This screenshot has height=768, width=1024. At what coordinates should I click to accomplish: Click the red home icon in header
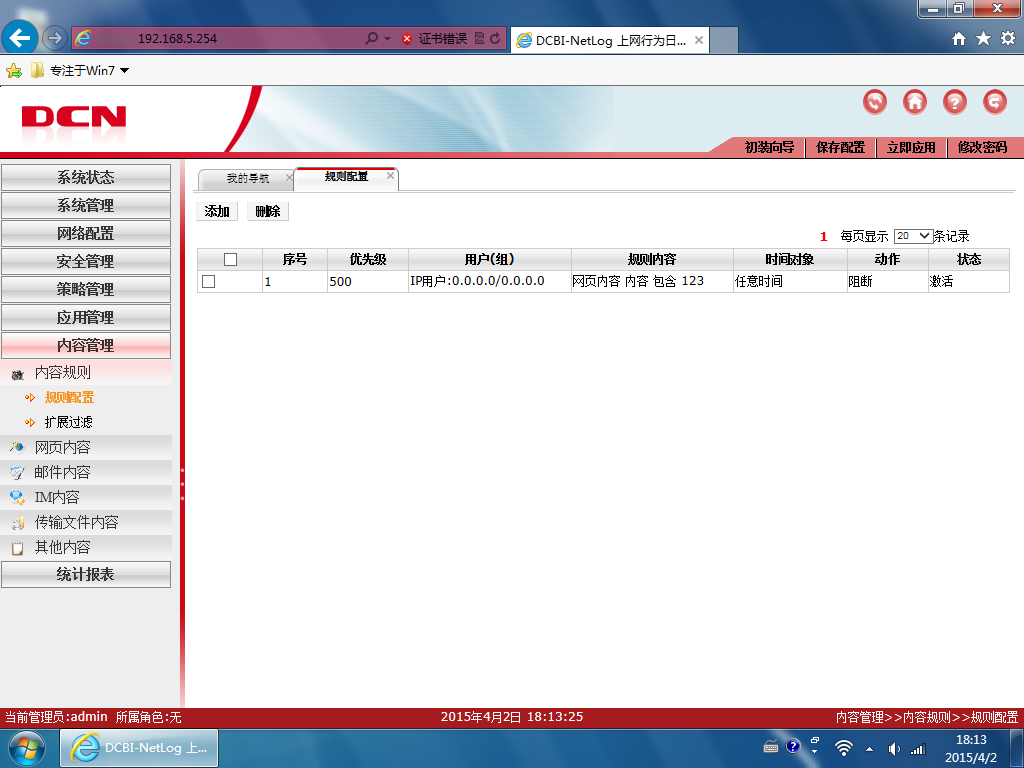coord(914,102)
